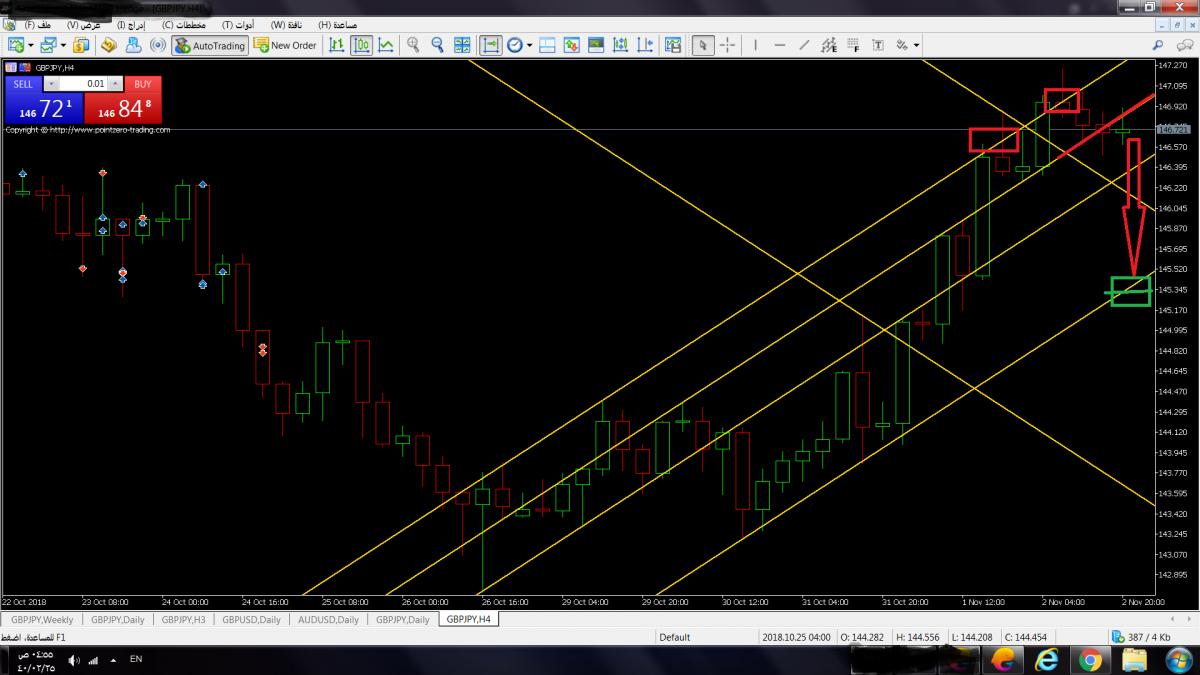
Task: Switch chart to candlestick display
Action: pyautogui.click(x=361, y=45)
